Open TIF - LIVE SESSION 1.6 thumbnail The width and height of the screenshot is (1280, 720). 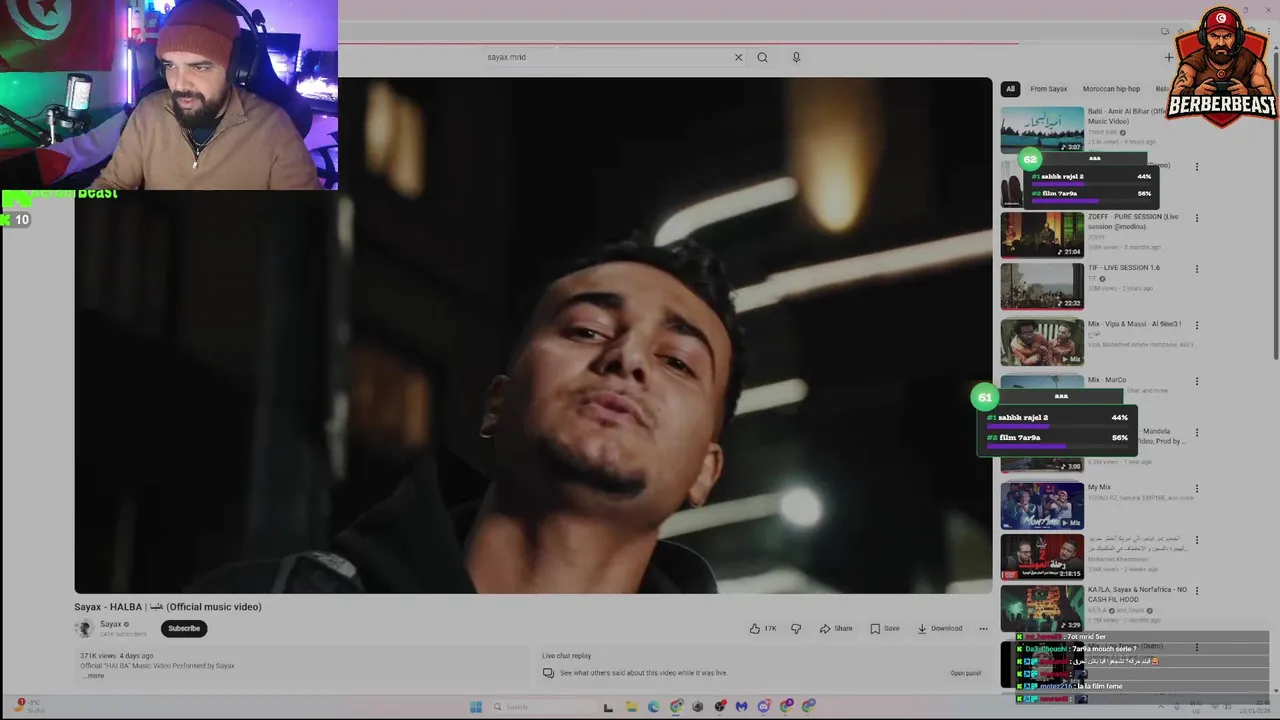point(1042,287)
